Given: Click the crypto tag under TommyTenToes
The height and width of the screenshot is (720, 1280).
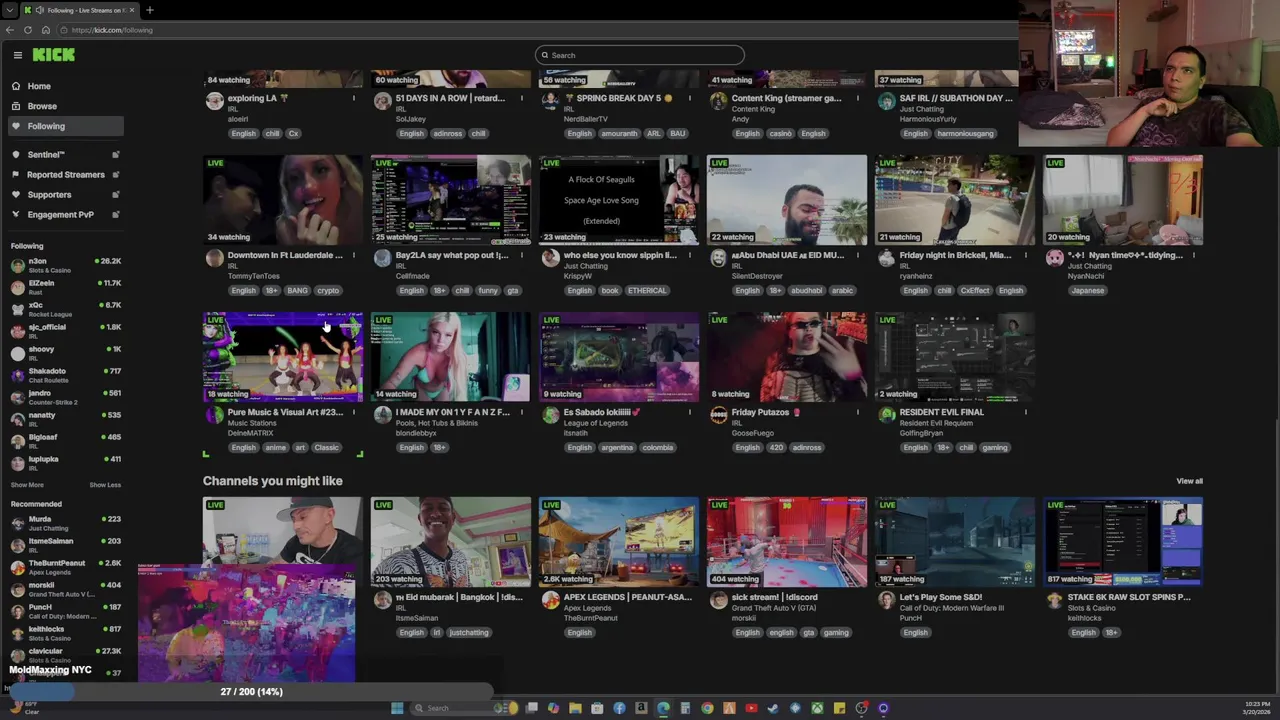Looking at the screenshot, I should pyautogui.click(x=328, y=291).
